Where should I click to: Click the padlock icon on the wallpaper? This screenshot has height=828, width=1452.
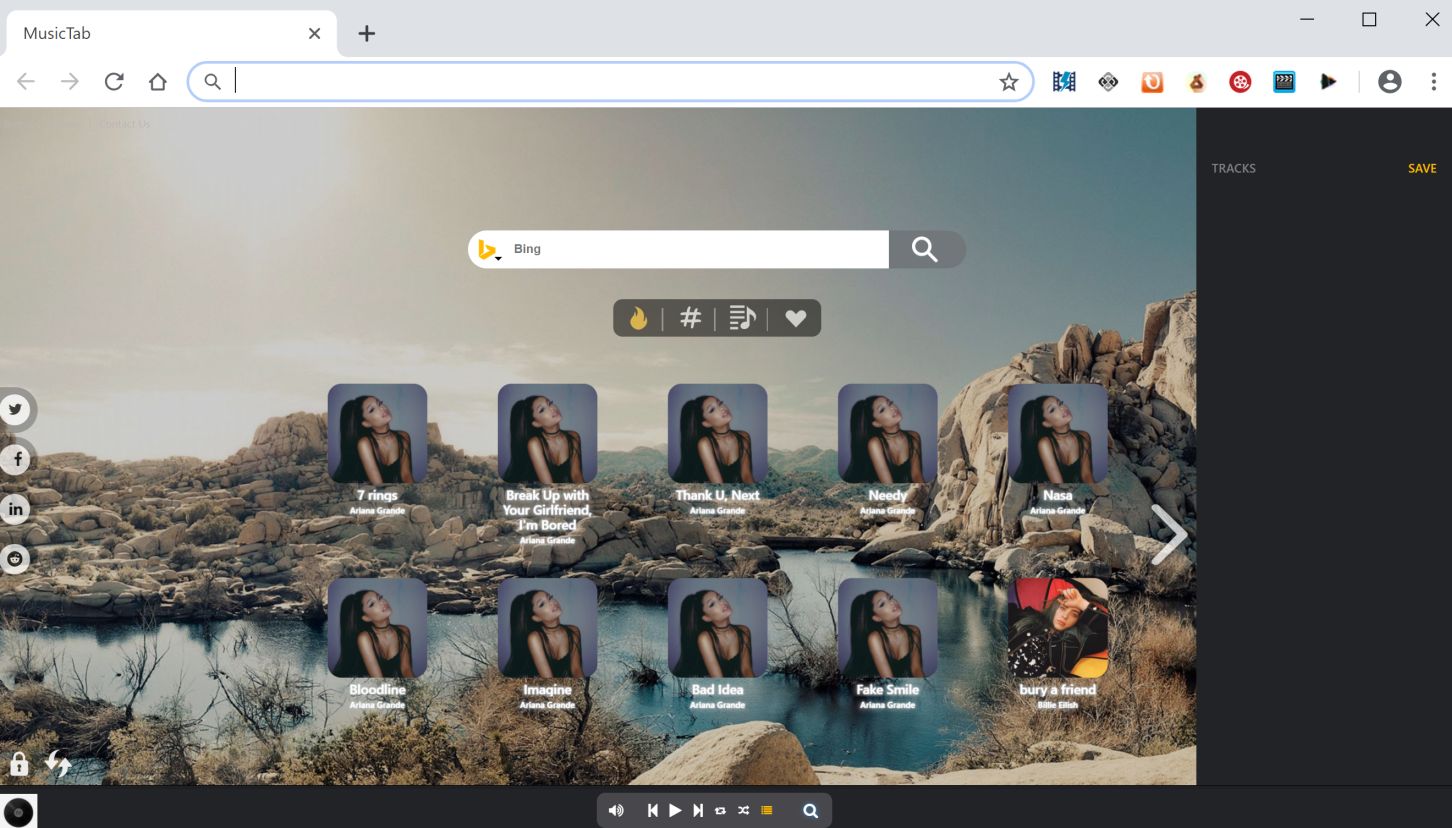pos(19,764)
